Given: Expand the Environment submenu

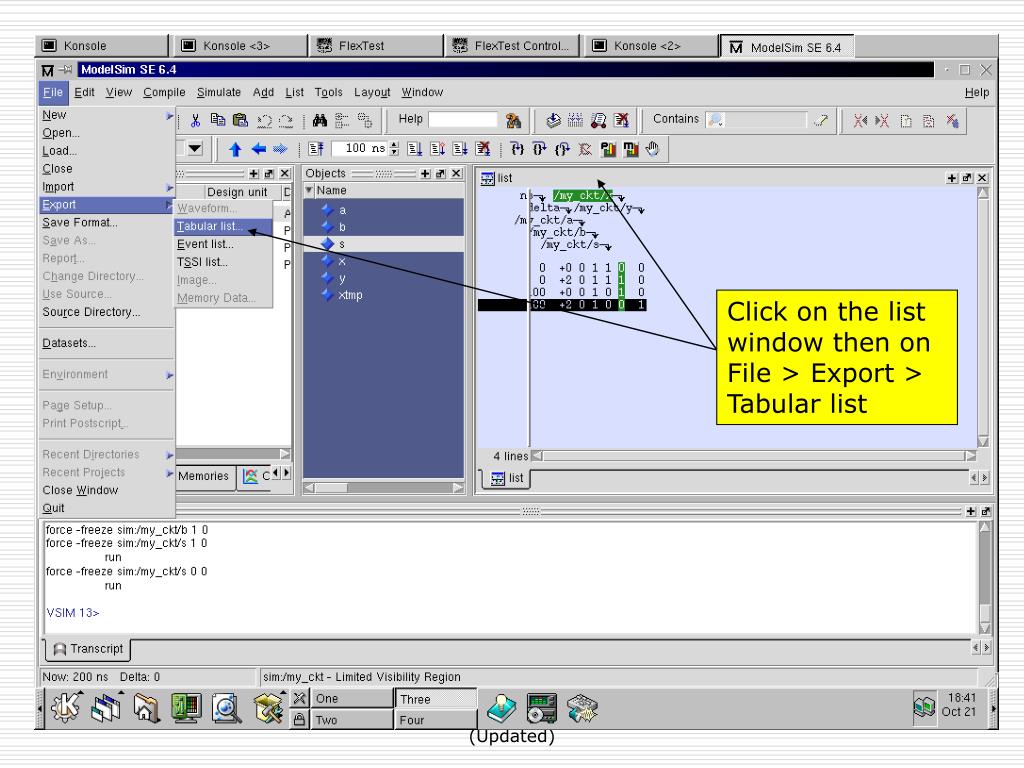Looking at the screenshot, I should [x=169, y=375].
